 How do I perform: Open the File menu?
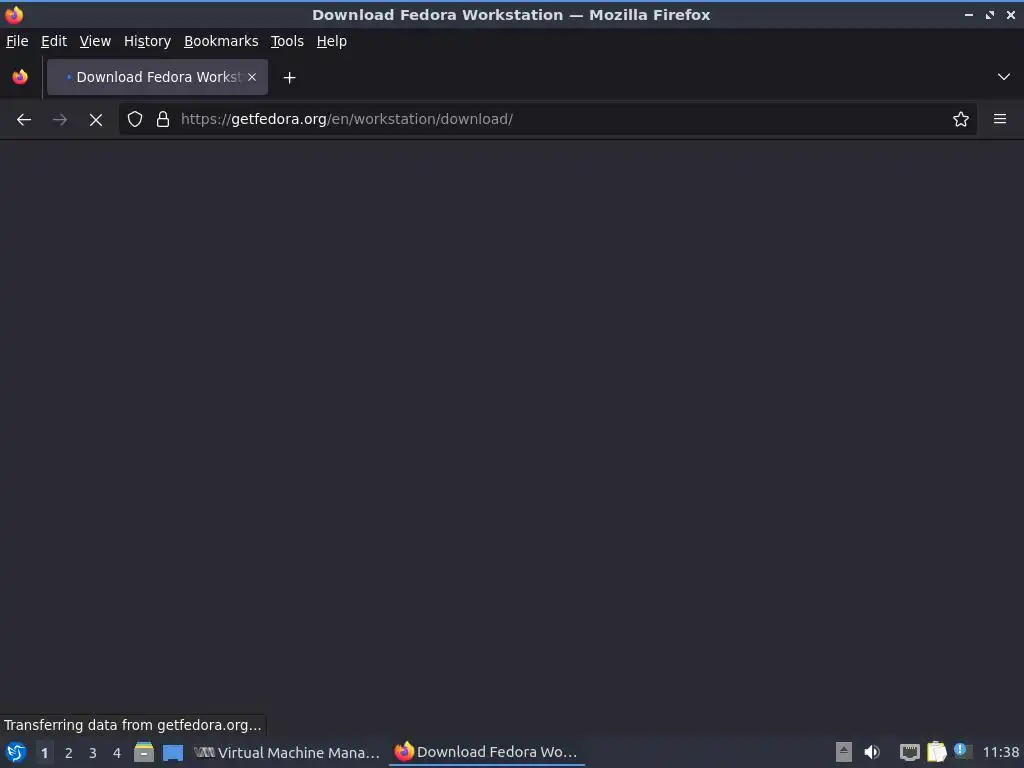[x=17, y=41]
